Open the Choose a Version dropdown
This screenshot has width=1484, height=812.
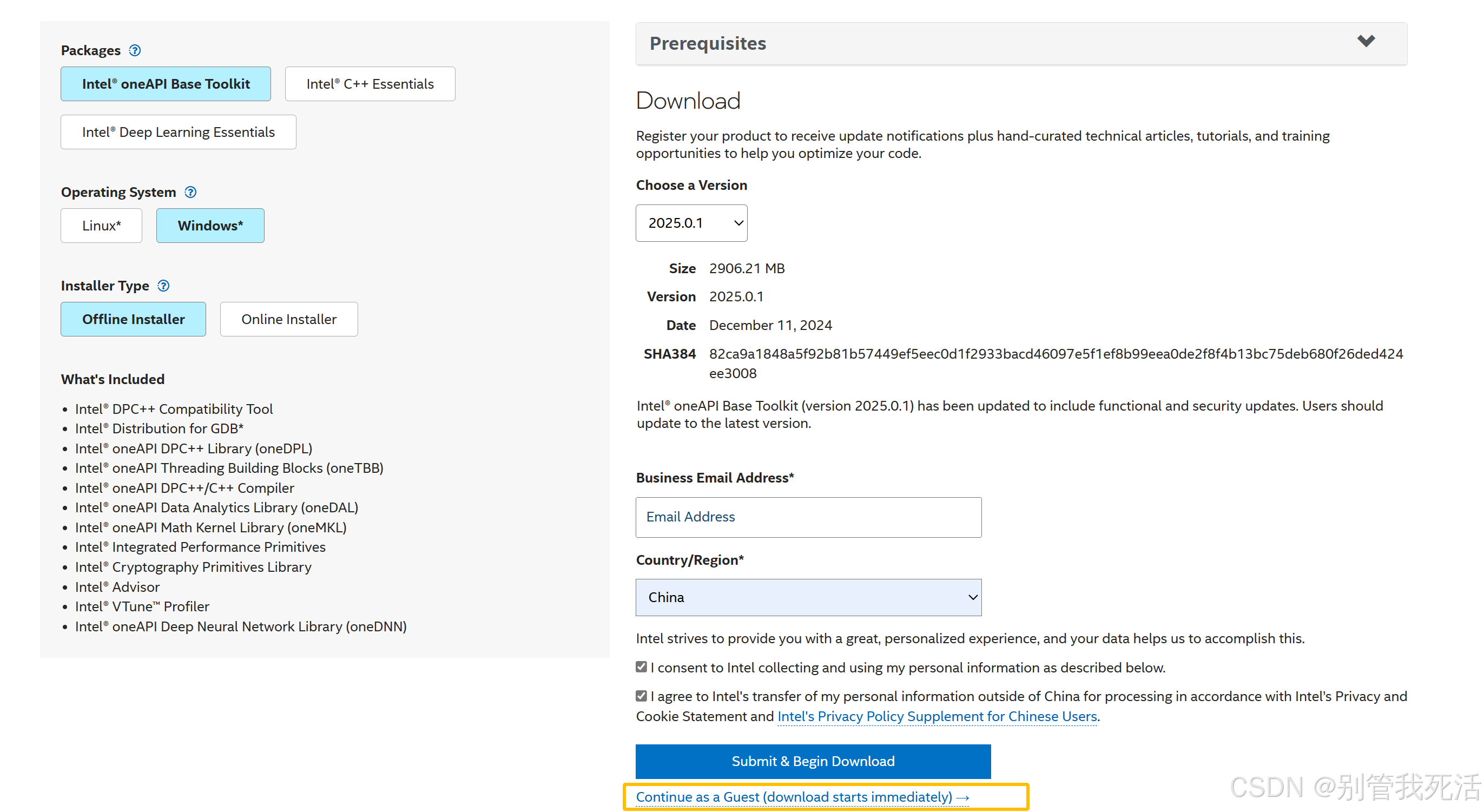point(691,223)
